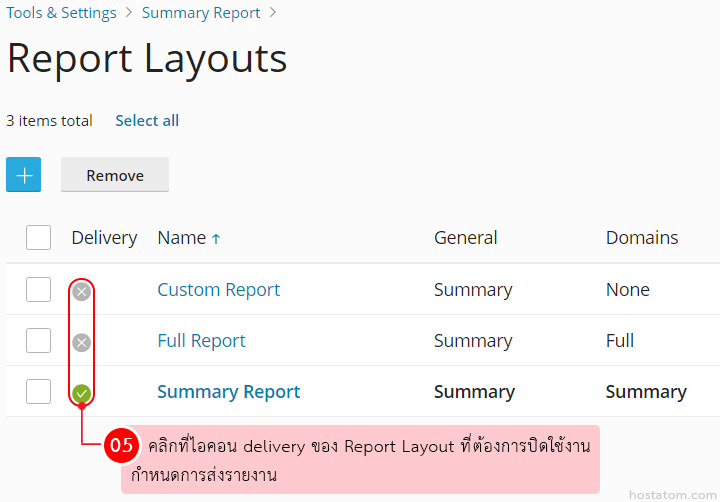Tick the Summary Report row checkbox

click(x=38, y=392)
